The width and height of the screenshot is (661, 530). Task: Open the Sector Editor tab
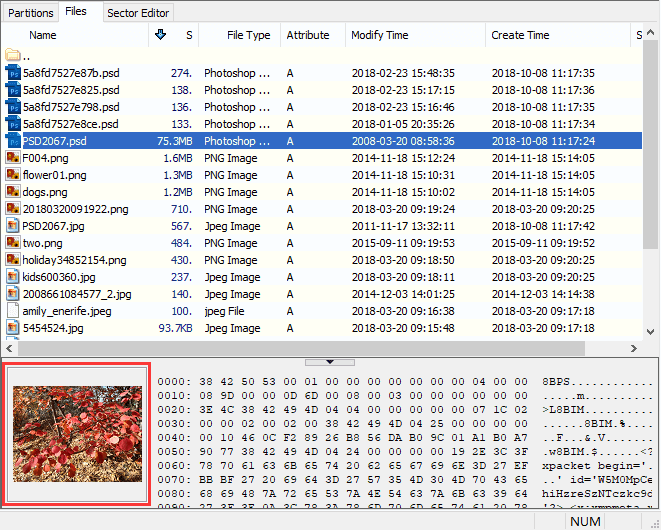click(138, 13)
